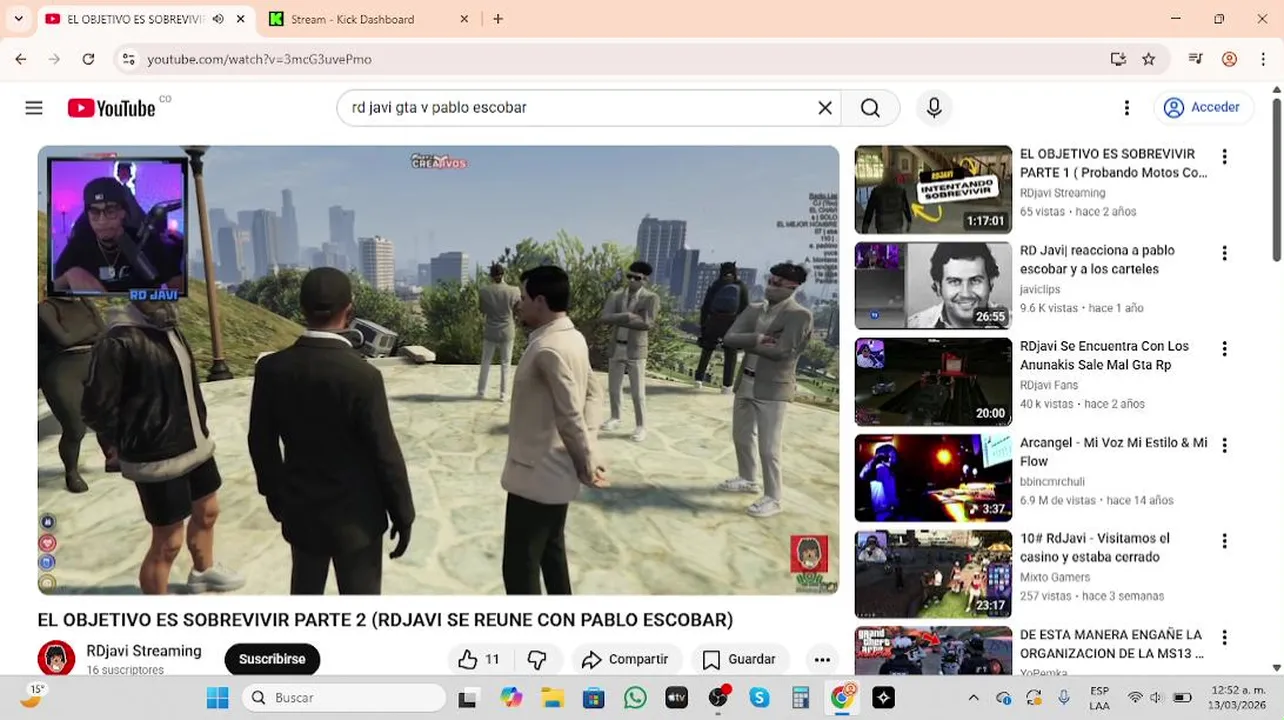View site information in the address bar
This screenshot has height=720, width=1284.
click(128, 59)
